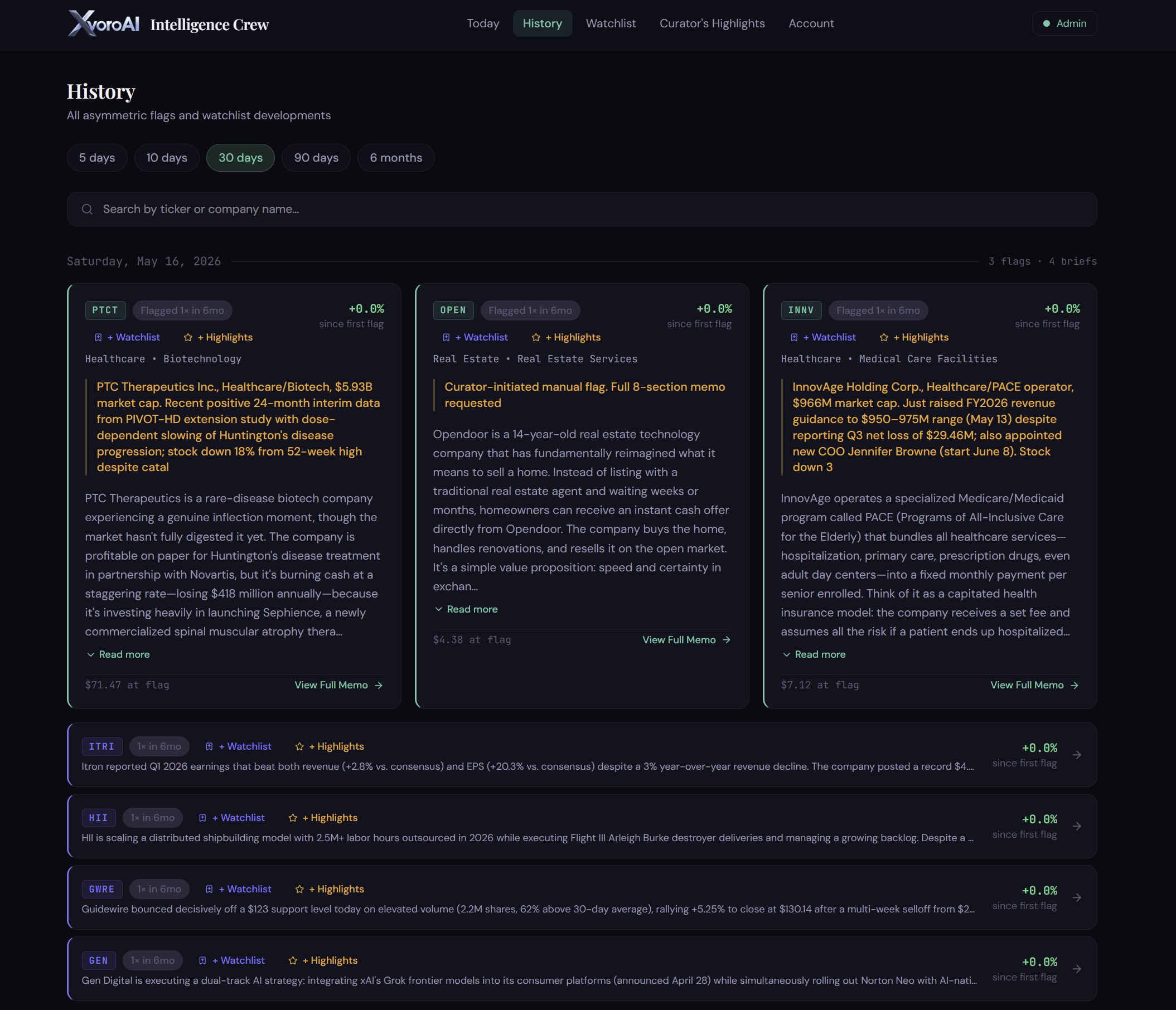View Full Memo for OPEN
The width and height of the screenshot is (1176, 1010).
[687, 640]
